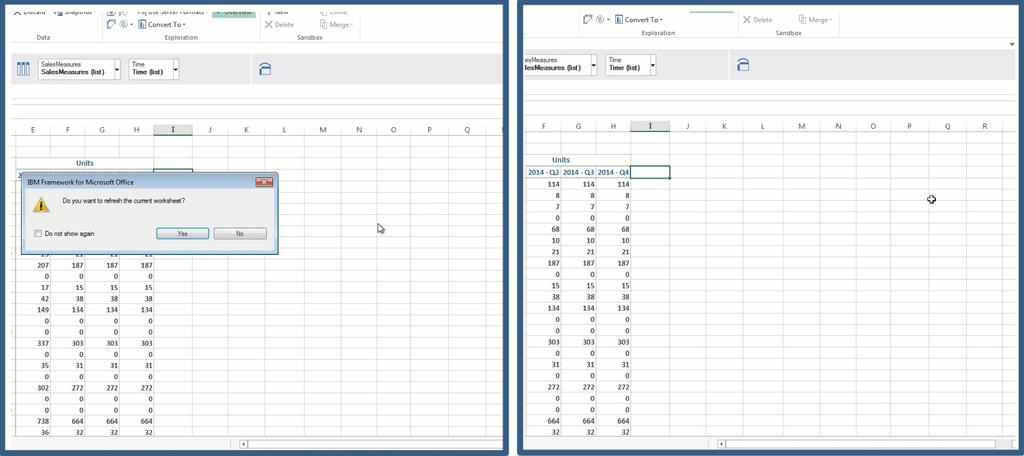This screenshot has width=1024, height=456.
Task: Select column R header in right window
Action: [985, 126]
